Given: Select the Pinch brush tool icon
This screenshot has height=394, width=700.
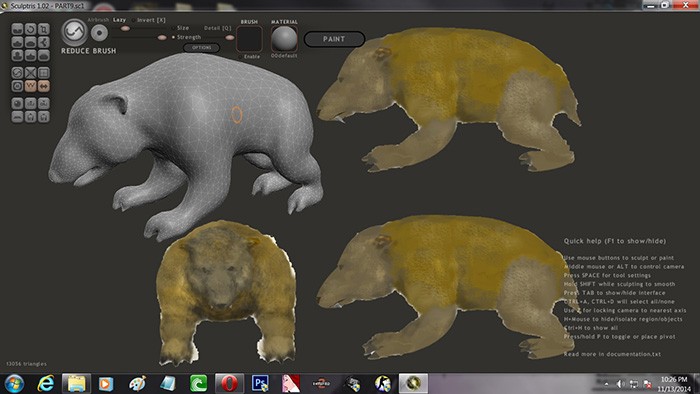Looking at the screenshot, I should 30,56.
